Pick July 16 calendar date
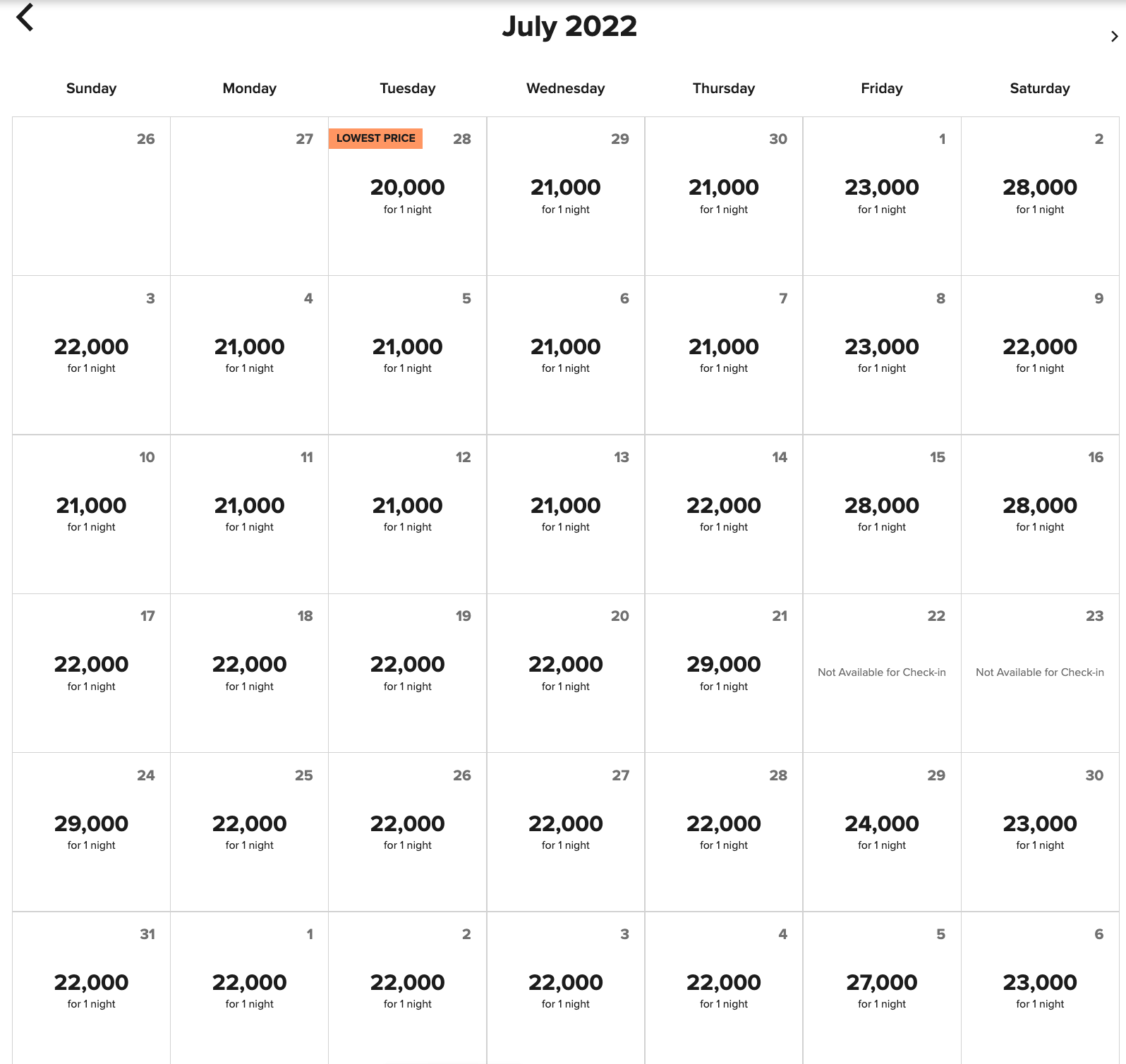1126x1064 pixels. coord(1039,514)
